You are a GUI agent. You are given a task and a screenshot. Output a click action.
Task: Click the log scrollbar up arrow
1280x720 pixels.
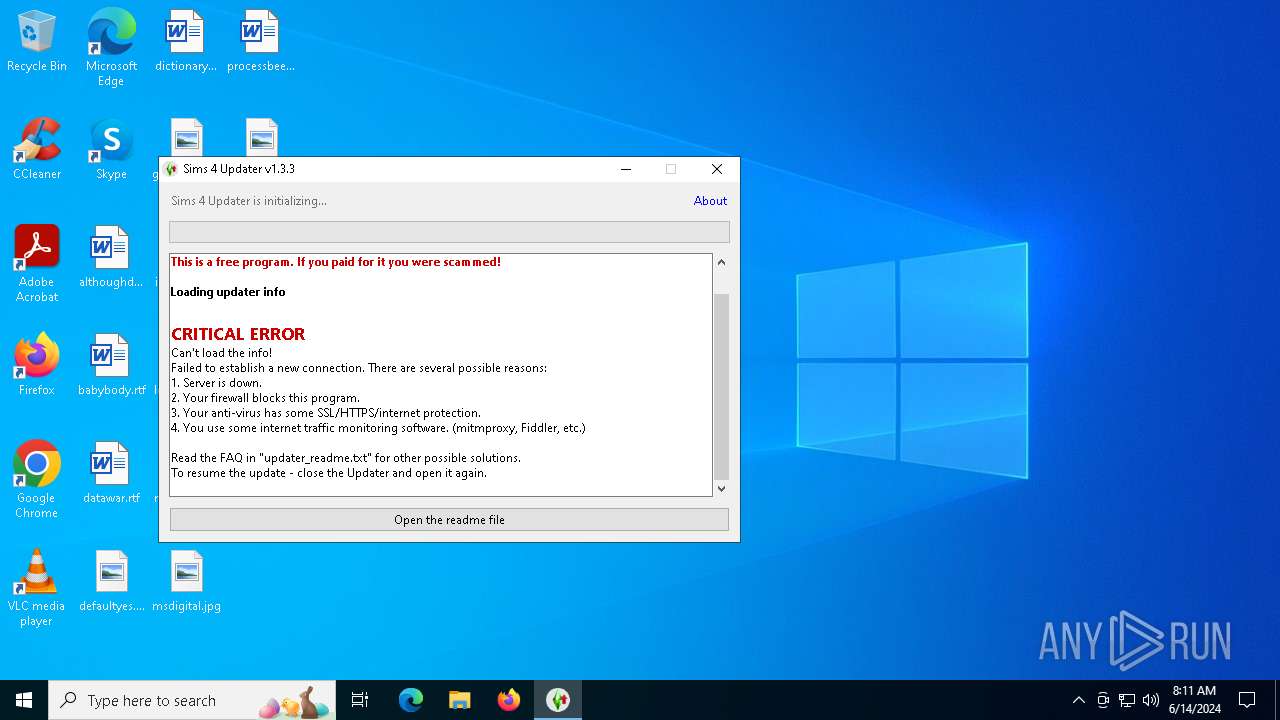tap(721, 262)
